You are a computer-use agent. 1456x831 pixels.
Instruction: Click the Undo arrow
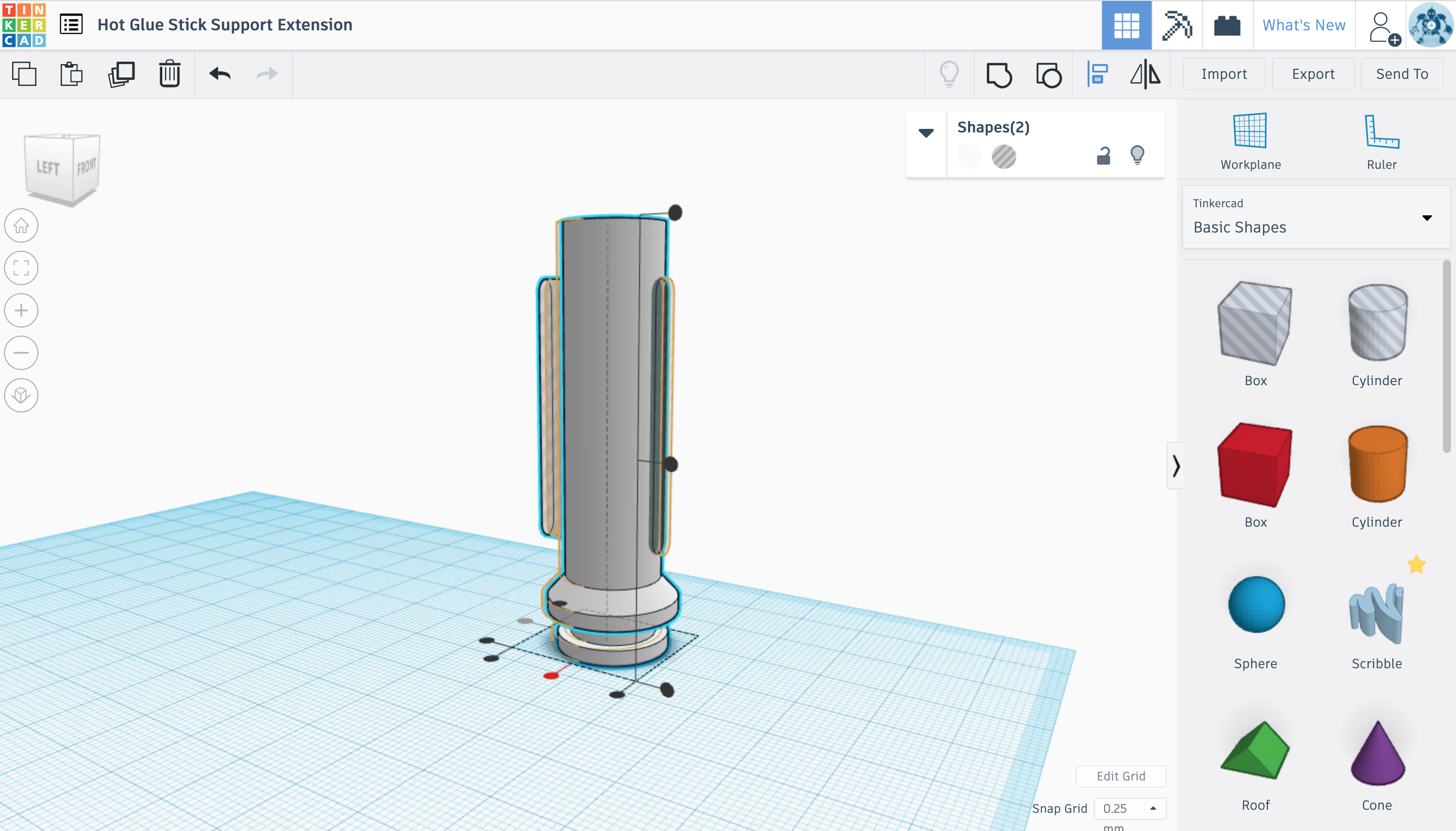tap(220, 74)
